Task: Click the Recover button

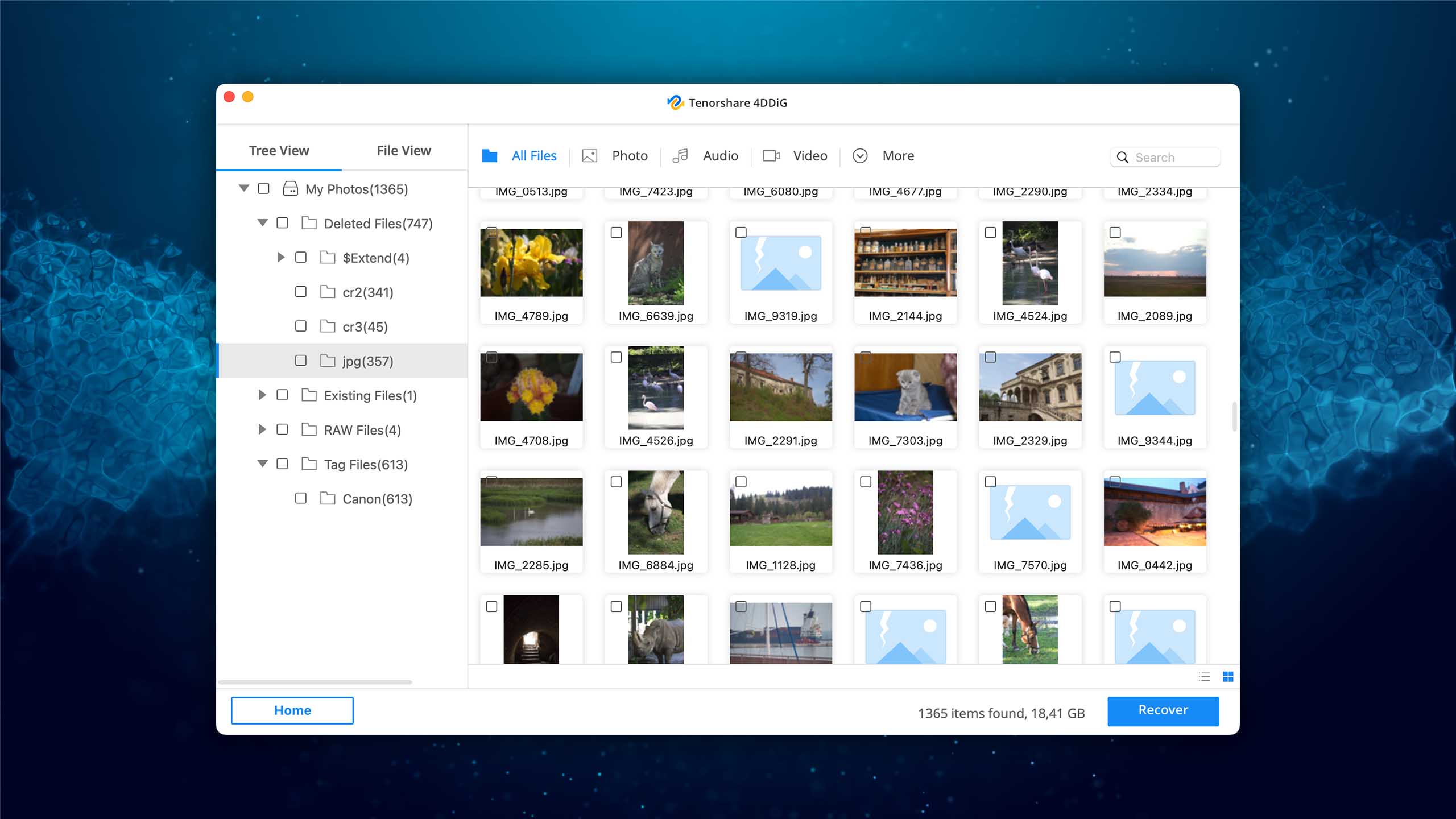Action: pyautogui.click(x=1163, y=711)
